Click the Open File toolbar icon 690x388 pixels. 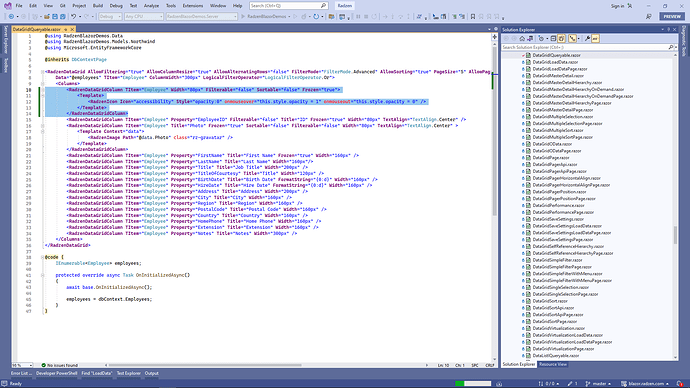coord(47,16)
